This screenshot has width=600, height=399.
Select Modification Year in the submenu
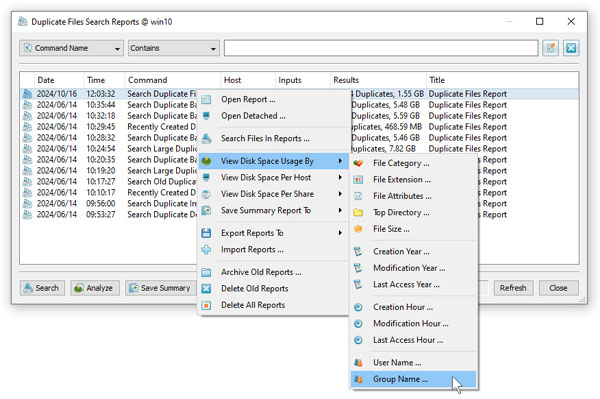[x=413, y=268]
